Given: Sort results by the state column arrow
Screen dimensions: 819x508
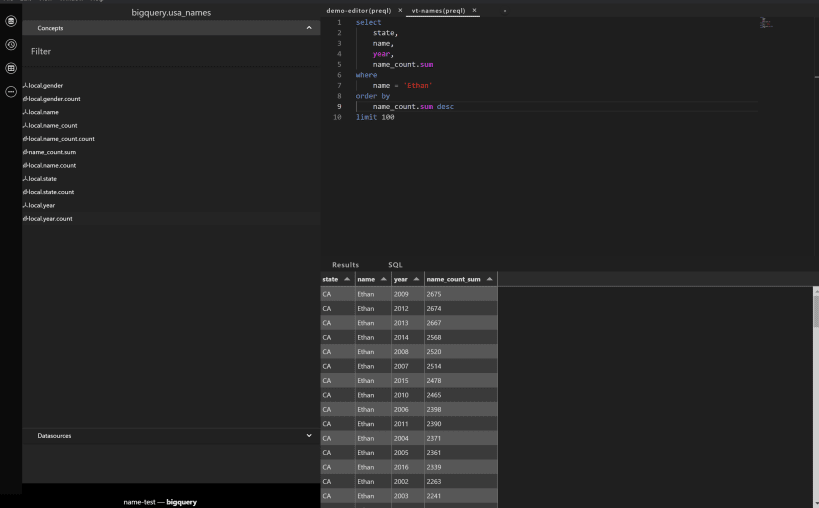Looking at the screenshot, I should click(x=347, y=279).
